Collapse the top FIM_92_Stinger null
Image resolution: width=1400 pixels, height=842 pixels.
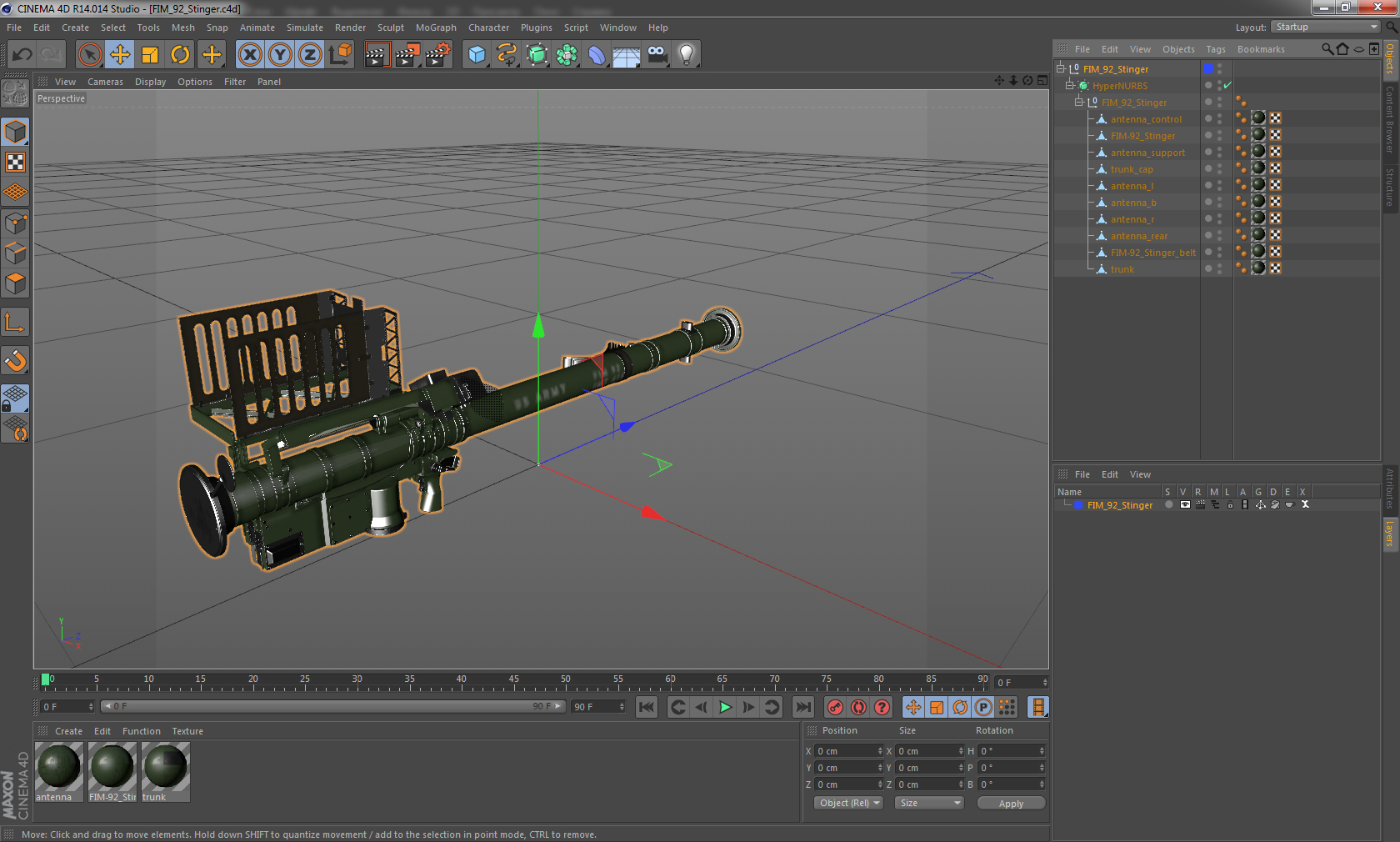[1061, 68]
